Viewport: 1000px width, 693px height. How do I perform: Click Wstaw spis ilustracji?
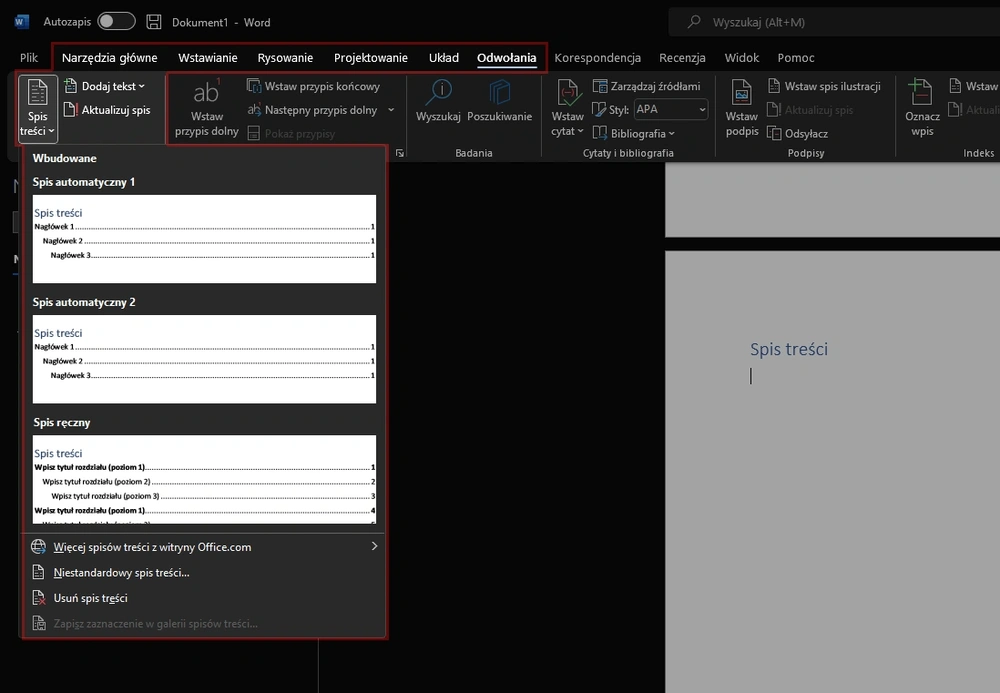tap(824, 86)
